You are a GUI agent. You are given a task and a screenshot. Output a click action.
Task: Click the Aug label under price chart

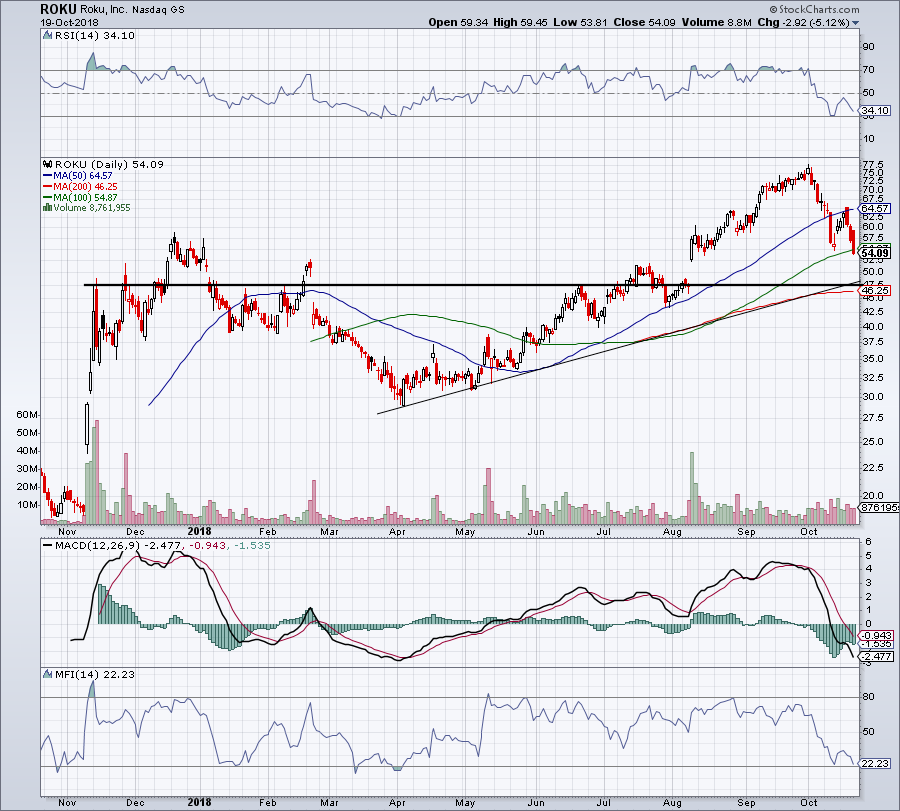(x=672, y=531)
